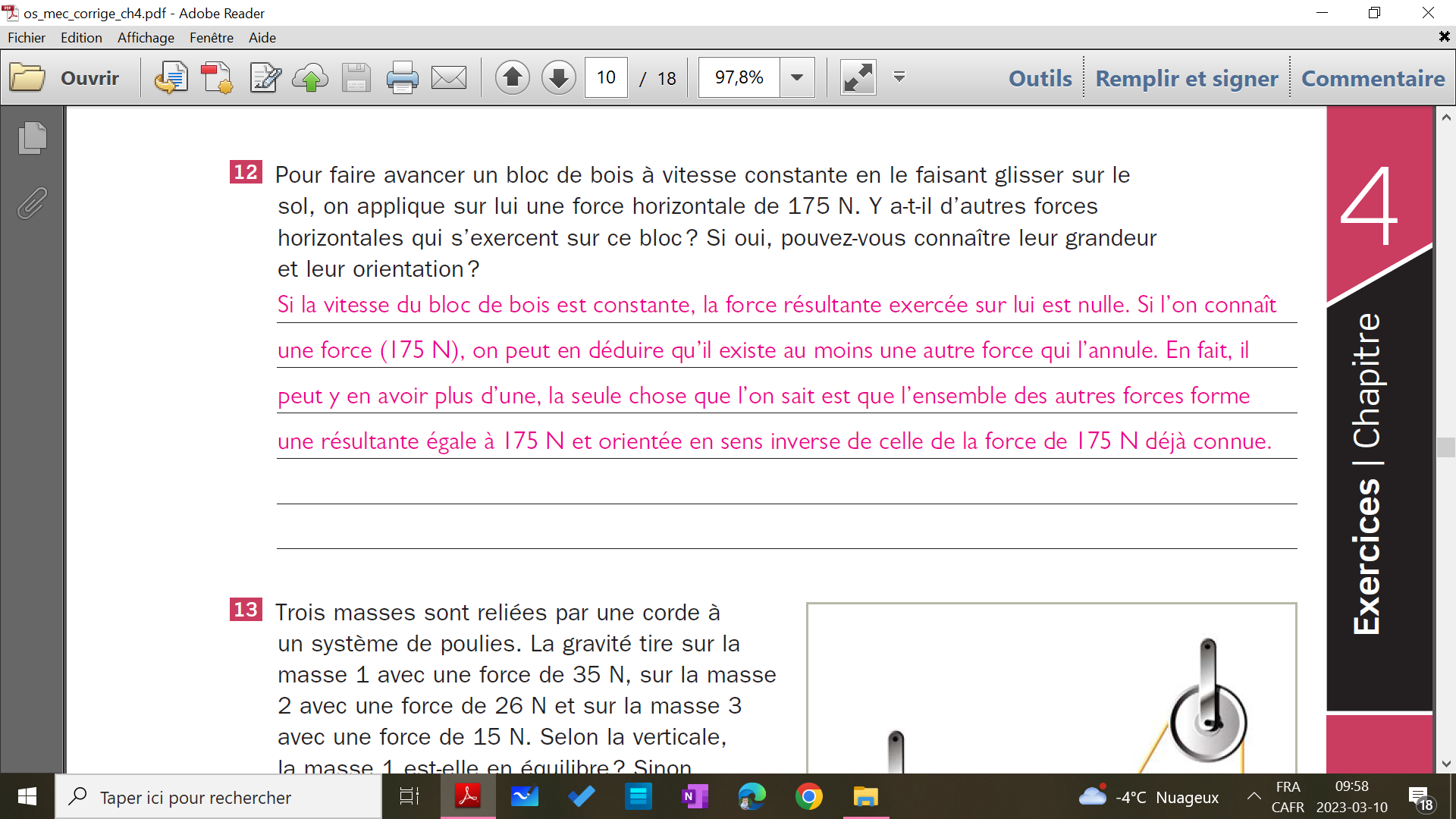The image size is (1456, 819).
Task: Go to next page with down arrow icon
Action: [x=558, y=77]
